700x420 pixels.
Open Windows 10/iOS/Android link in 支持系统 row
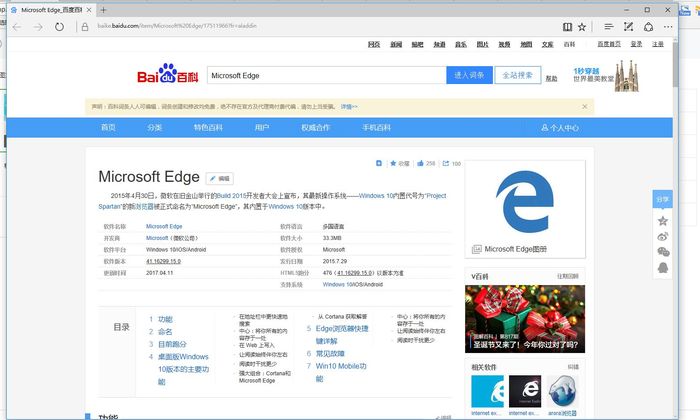pos(353,284)
